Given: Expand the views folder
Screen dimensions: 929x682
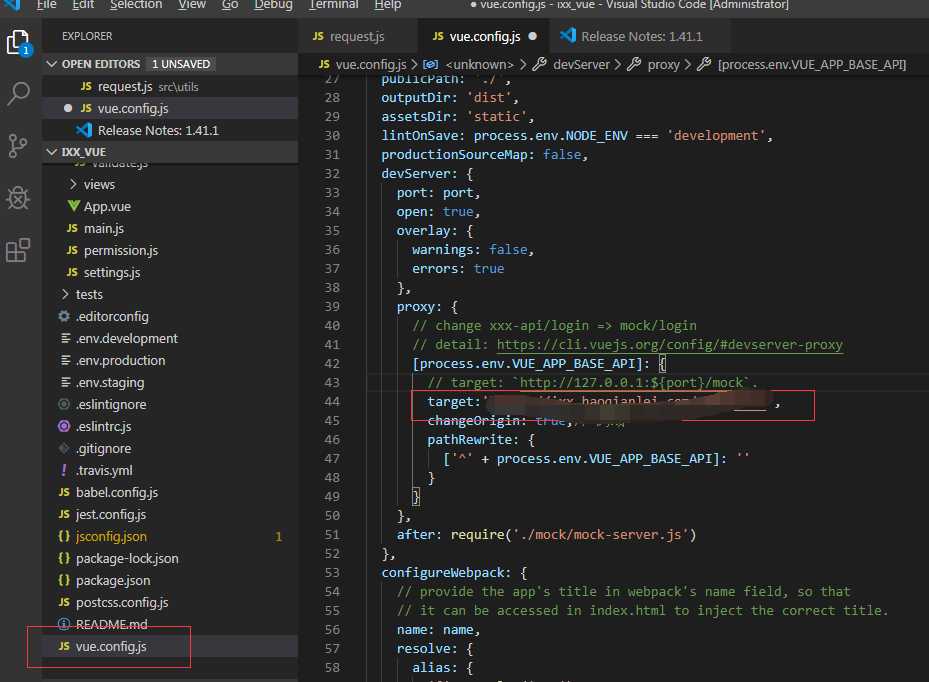Looking at the screenshot, I should tap(73, 184).
